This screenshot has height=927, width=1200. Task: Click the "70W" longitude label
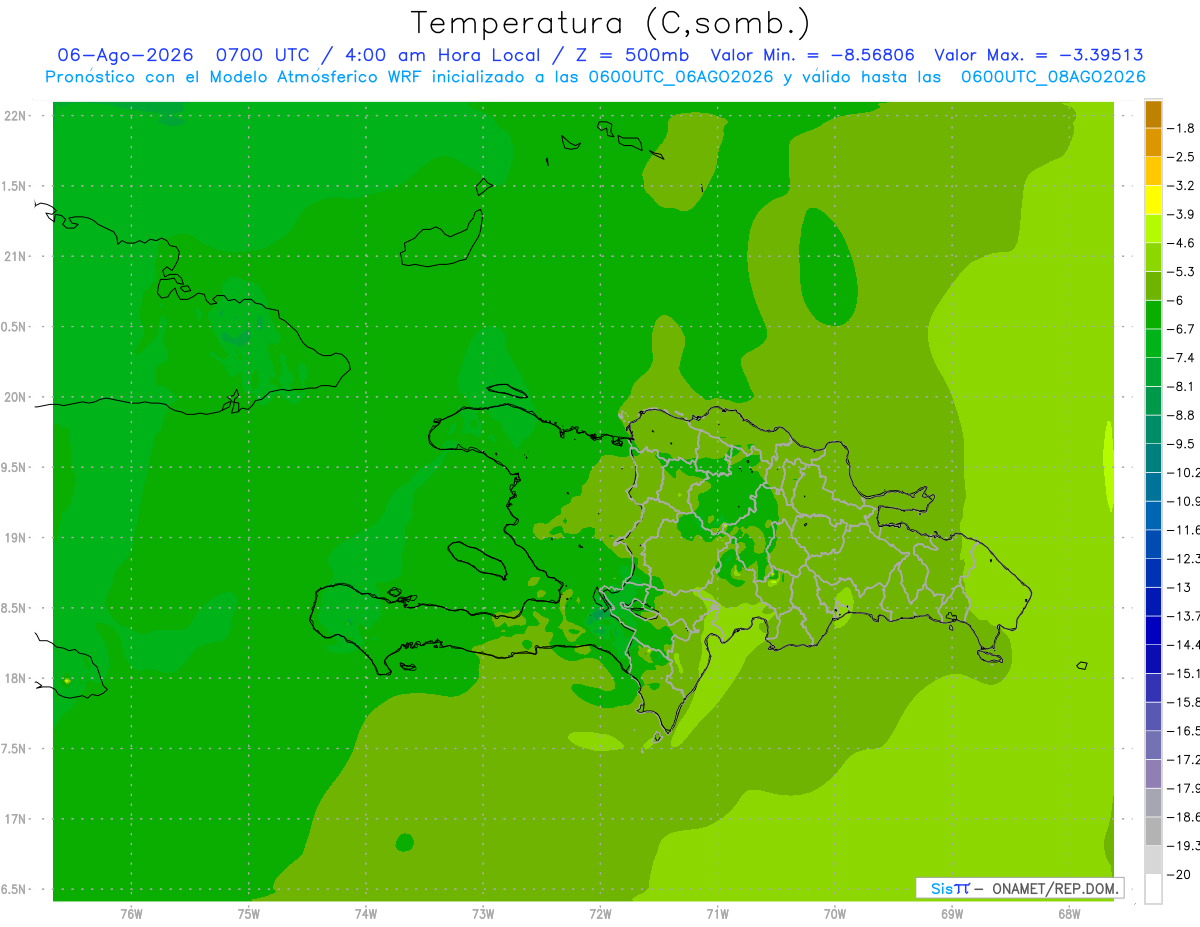click(x=835, y=914)
